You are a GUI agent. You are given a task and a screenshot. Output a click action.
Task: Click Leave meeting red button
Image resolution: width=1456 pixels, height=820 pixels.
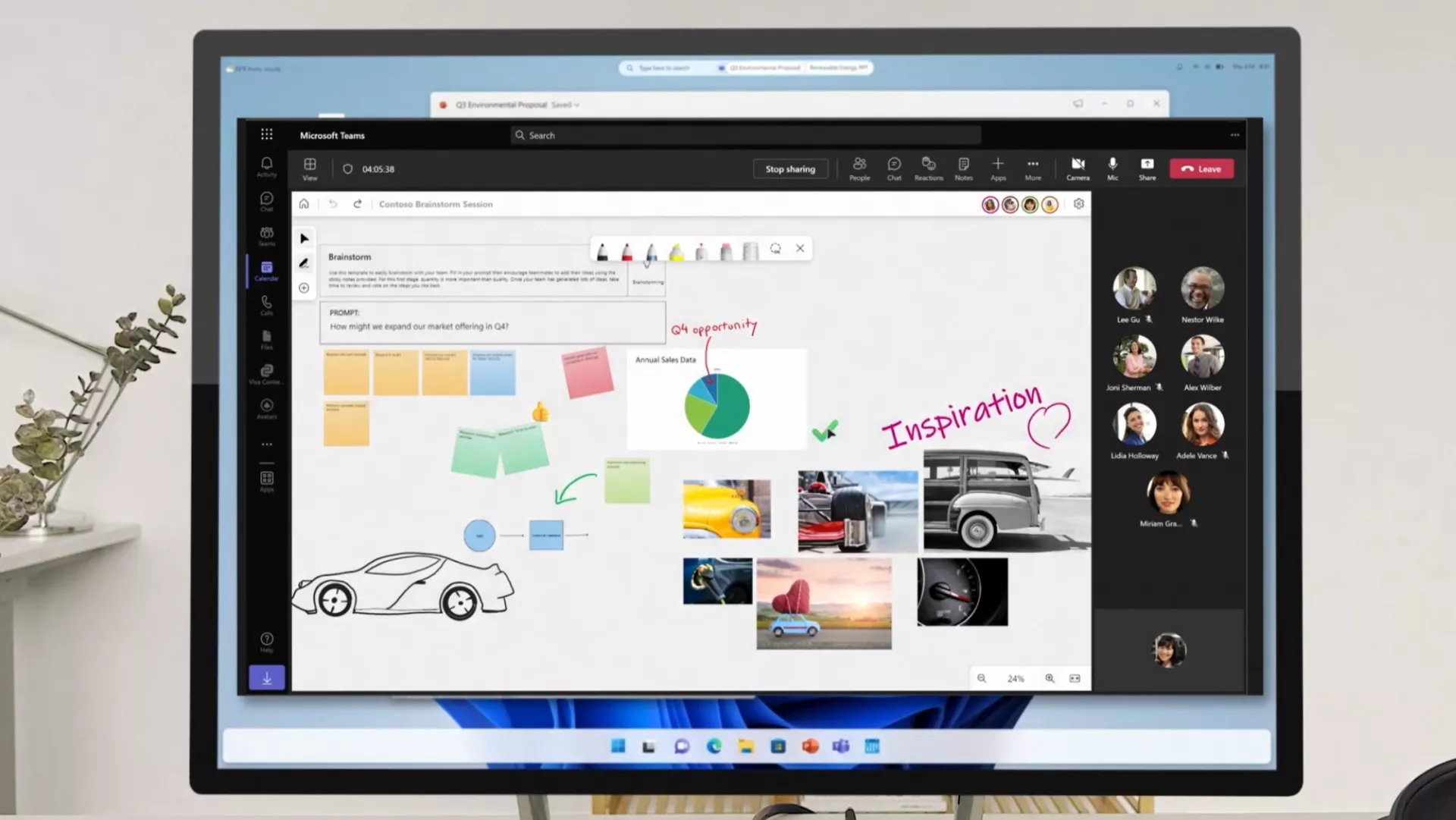(1200, 168)
